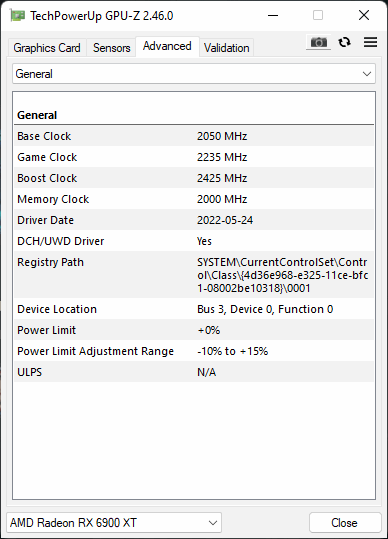Viewport: 388px width, 539px height.
Task: Click the camera screenshot icon
Action: [319, 42]
